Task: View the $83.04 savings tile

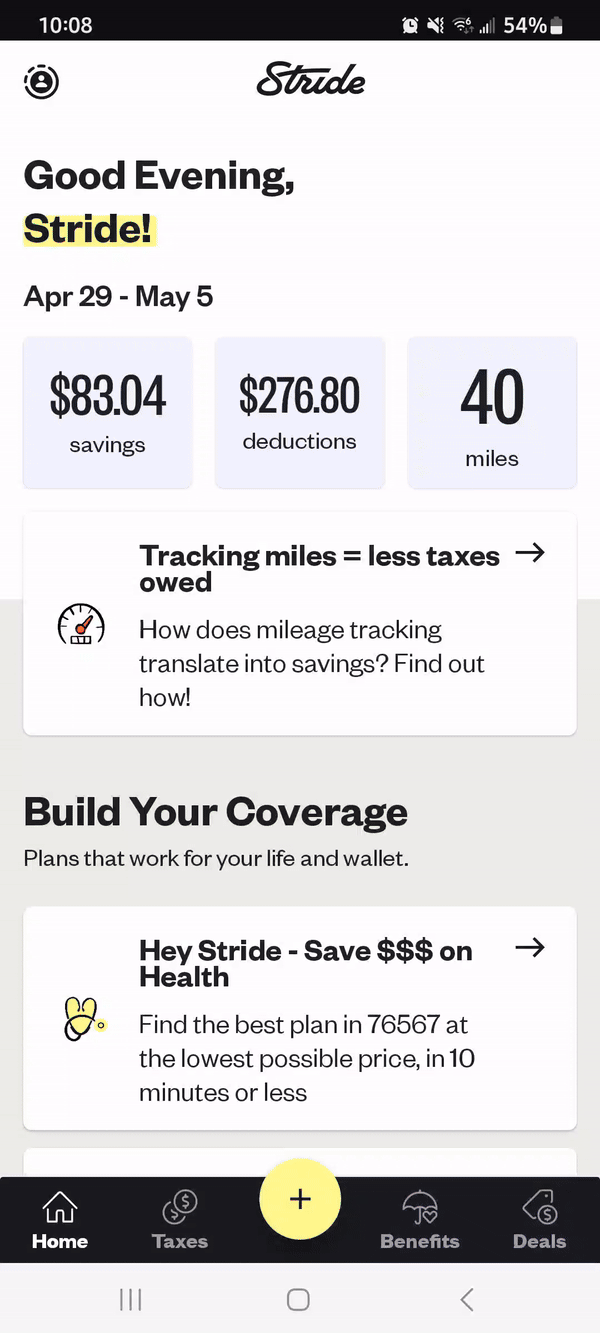Action: coord(108,413)
